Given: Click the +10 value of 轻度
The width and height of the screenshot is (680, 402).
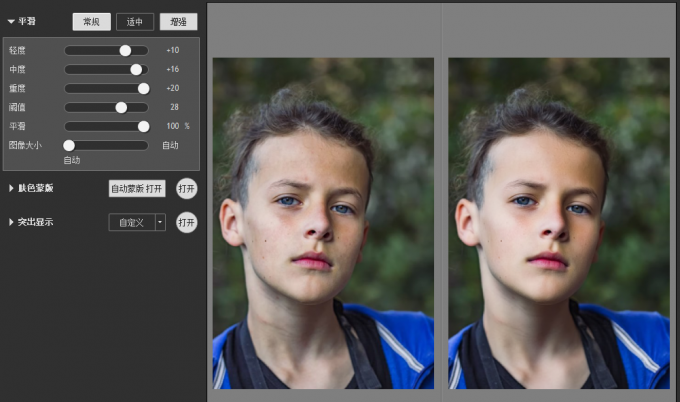Looking at the screenshot, I should click(x=172, y=50).
